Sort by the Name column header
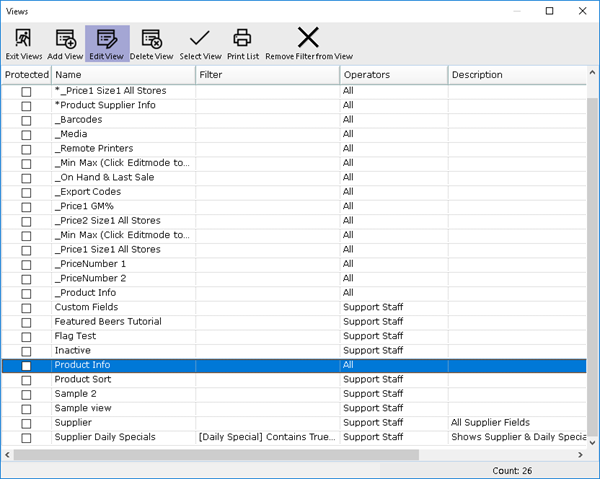The height and width of the screenshot is (479, 600). pyautogui.click(x=123, y=75)
